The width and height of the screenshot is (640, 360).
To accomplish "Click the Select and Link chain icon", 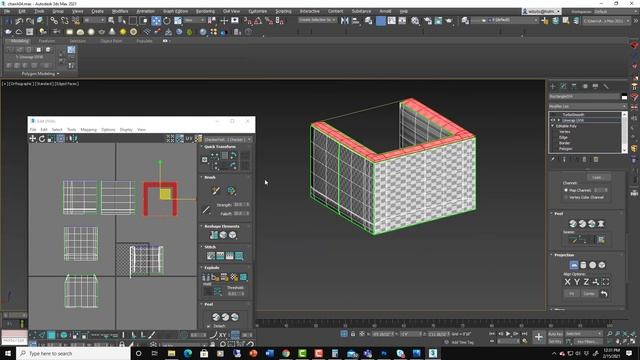I will point(54,20).
